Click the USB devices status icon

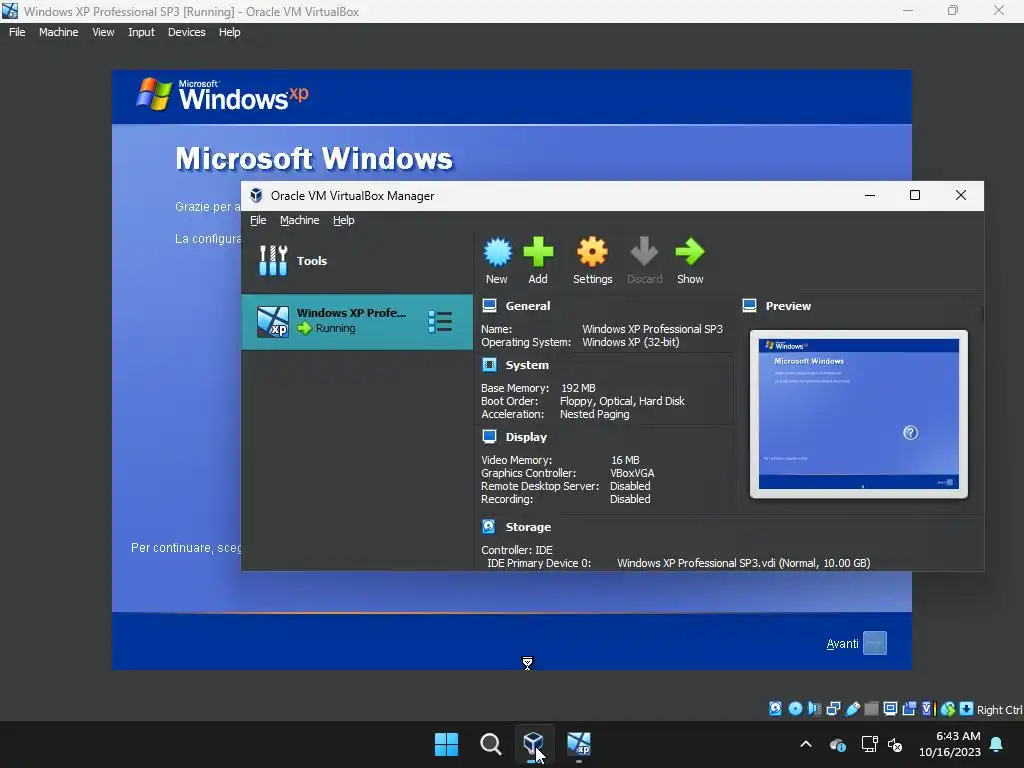(853, 709)
